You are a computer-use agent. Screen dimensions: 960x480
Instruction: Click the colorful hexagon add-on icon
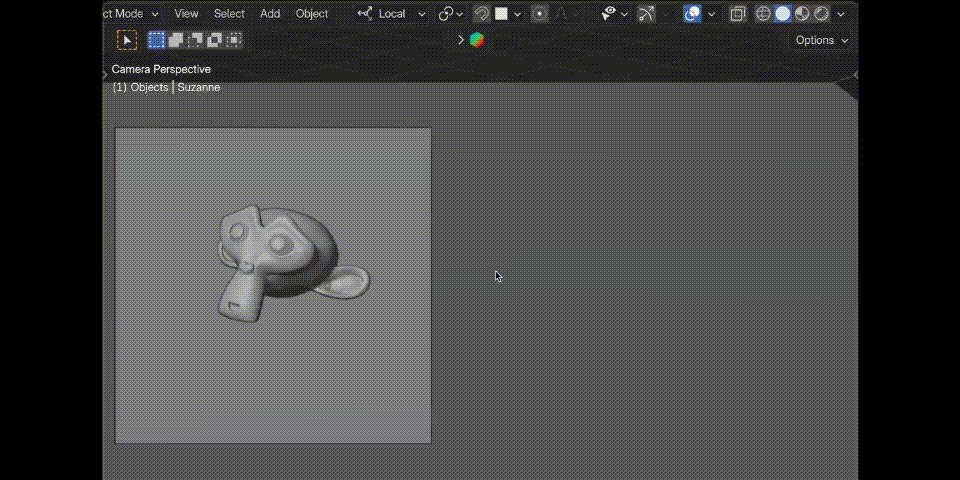(477, 40)
